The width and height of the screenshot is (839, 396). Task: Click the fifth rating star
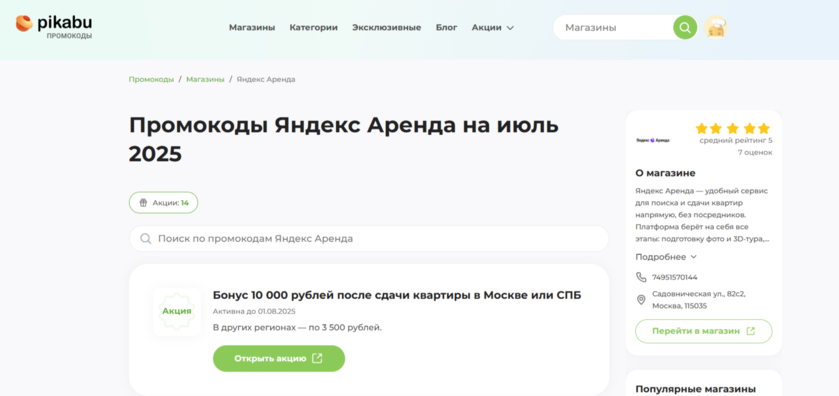pos(764,128)
